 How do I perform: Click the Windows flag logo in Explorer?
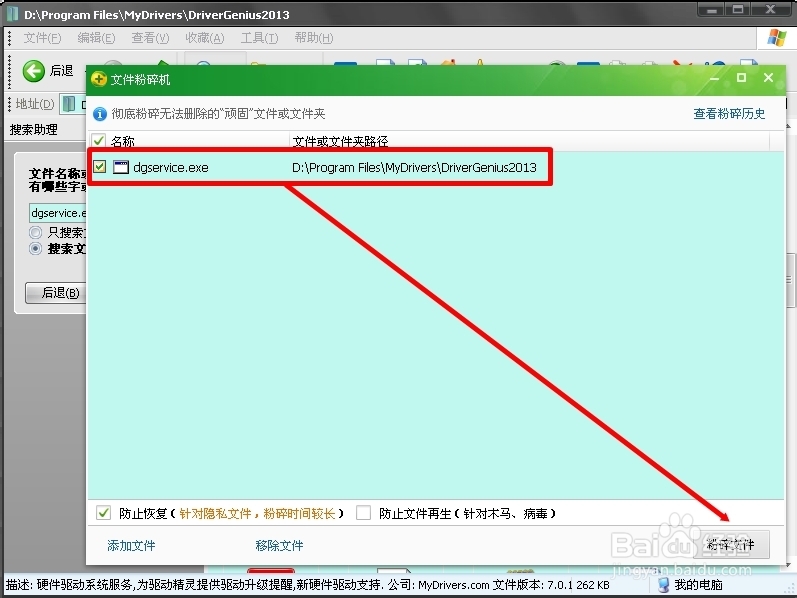point(777,38)
